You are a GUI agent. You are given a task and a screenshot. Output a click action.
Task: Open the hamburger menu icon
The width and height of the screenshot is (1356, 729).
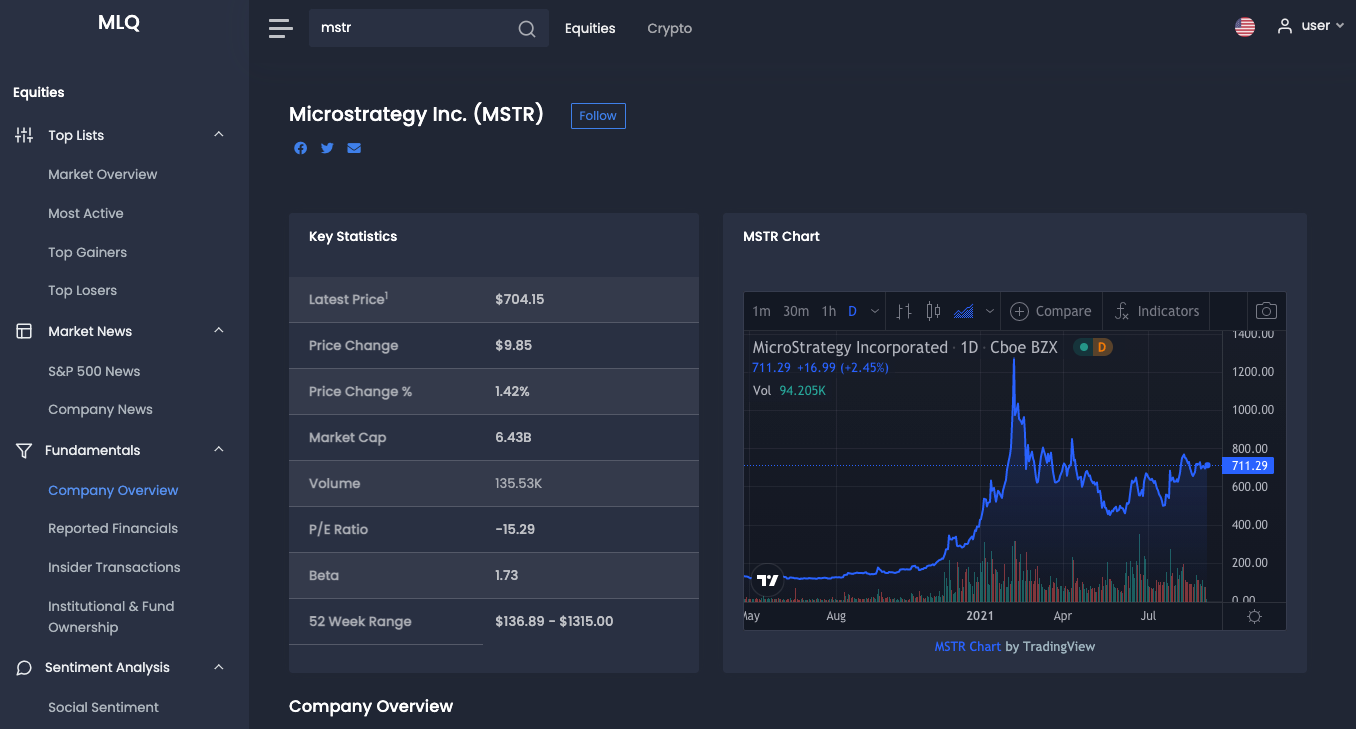pyautogui.click(x=281, y=28)
